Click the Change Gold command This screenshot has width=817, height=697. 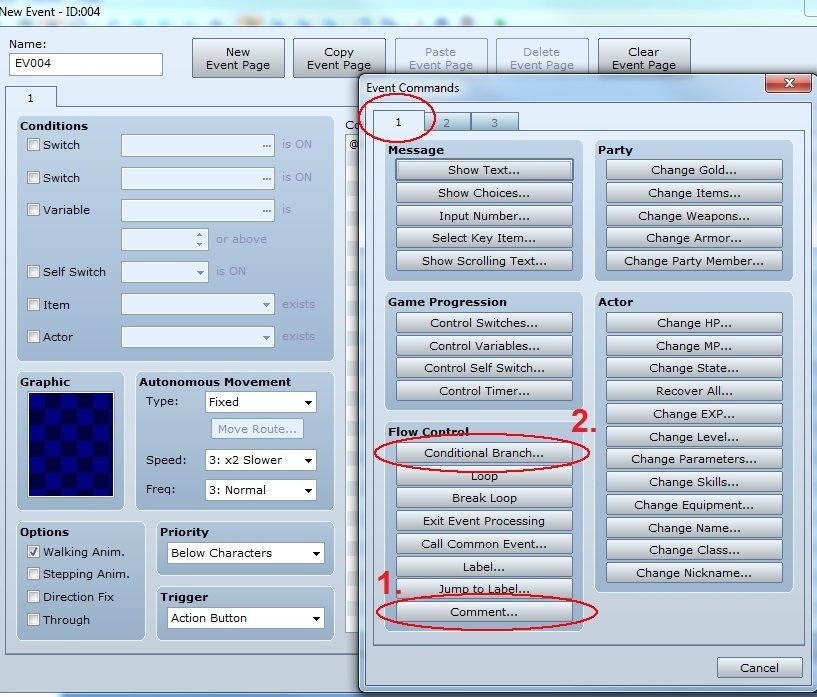pyautogui.click(x=694, y=170)
